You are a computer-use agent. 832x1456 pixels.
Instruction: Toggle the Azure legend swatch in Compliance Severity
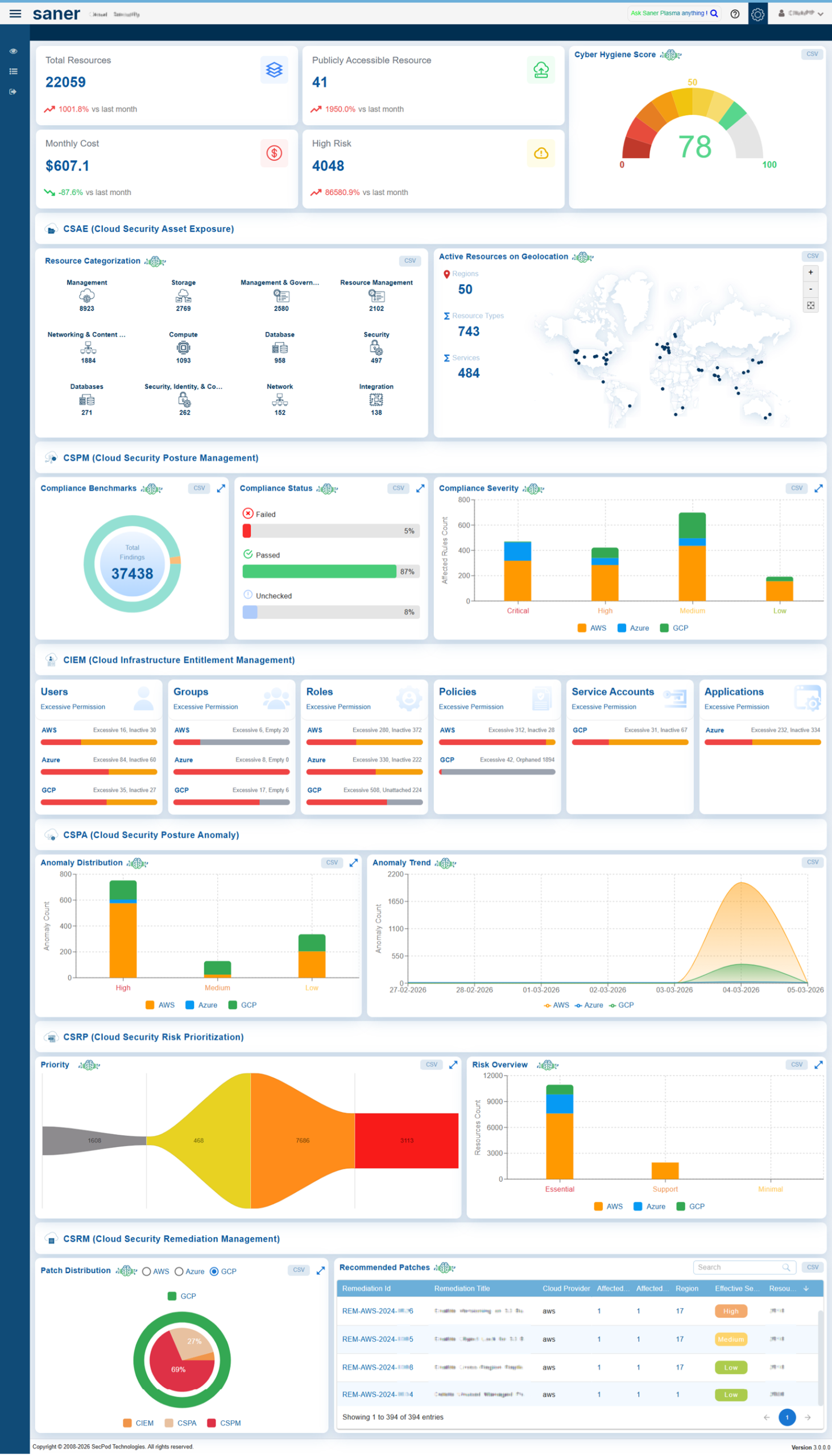pyautogui.click(x=622, y=628)
